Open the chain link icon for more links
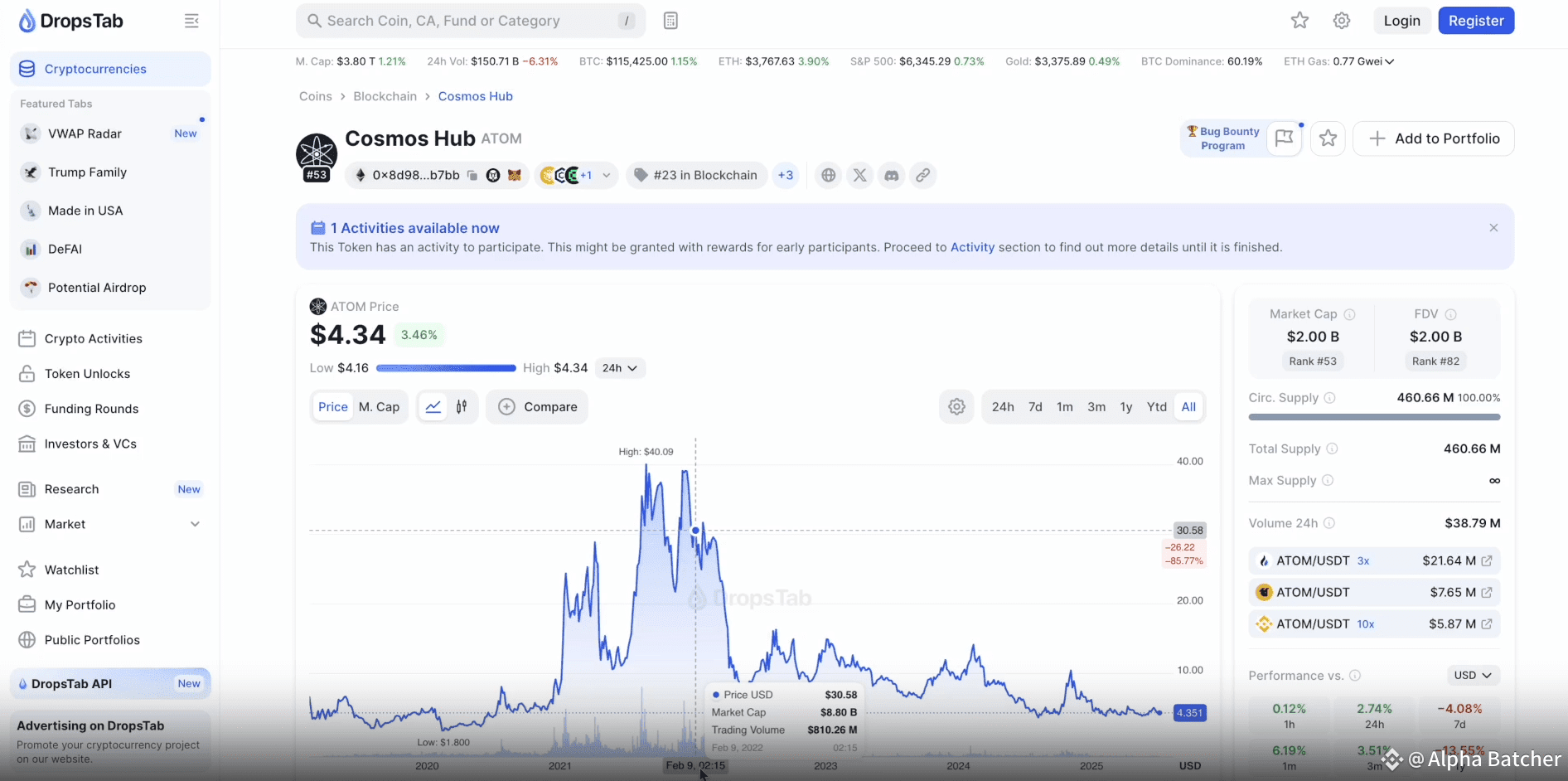The image size is (1568, 781). (x=922, y=175)
